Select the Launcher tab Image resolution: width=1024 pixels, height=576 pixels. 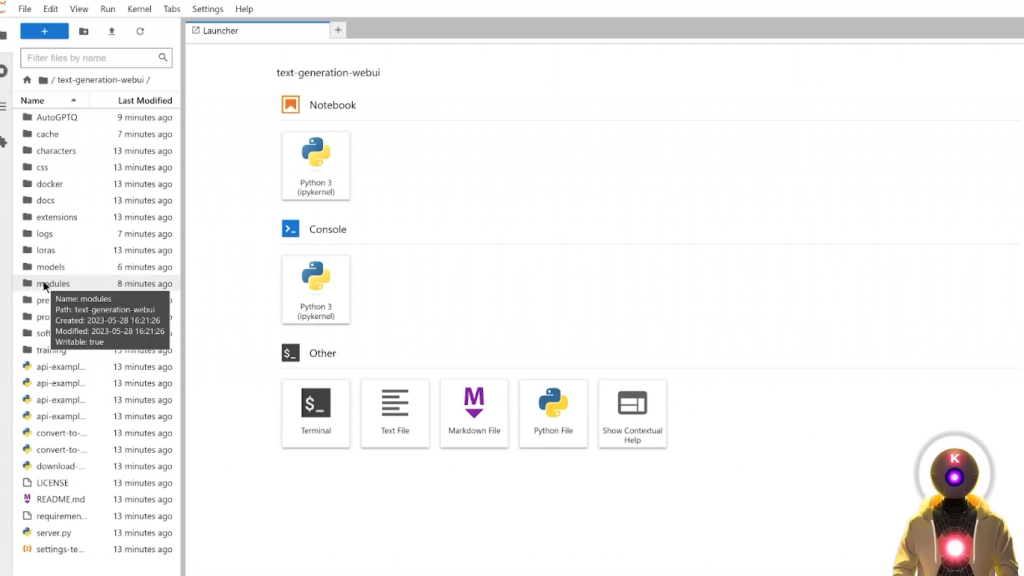(258, 31)
